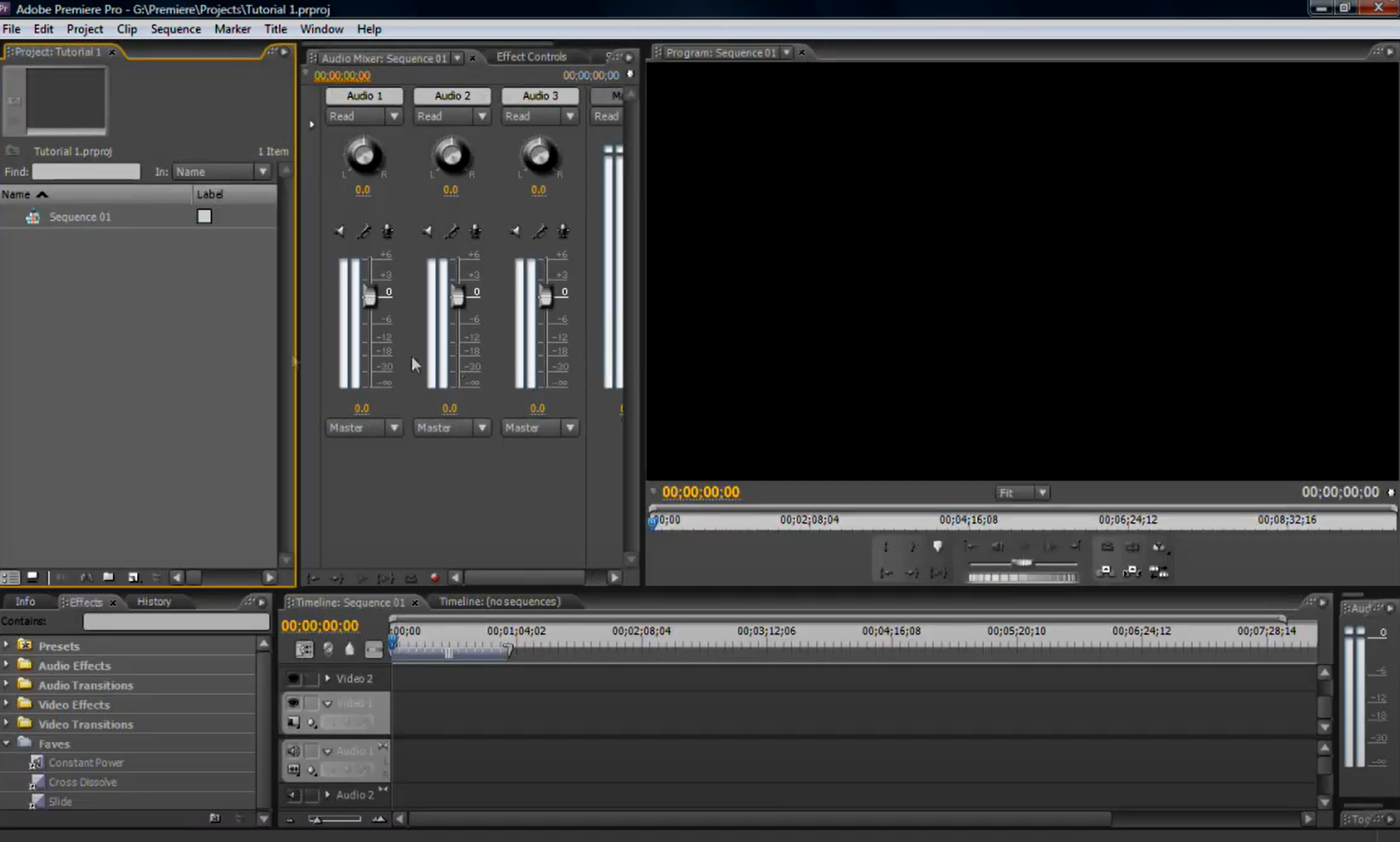Click Step Forward in the Program Monitor transport
Screen dimensions: 1400x842
coord(1051,546)
